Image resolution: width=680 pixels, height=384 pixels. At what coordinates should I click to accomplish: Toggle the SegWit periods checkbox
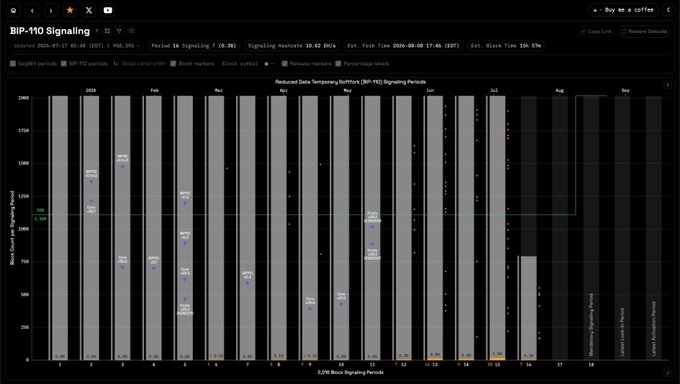(13, 63)
